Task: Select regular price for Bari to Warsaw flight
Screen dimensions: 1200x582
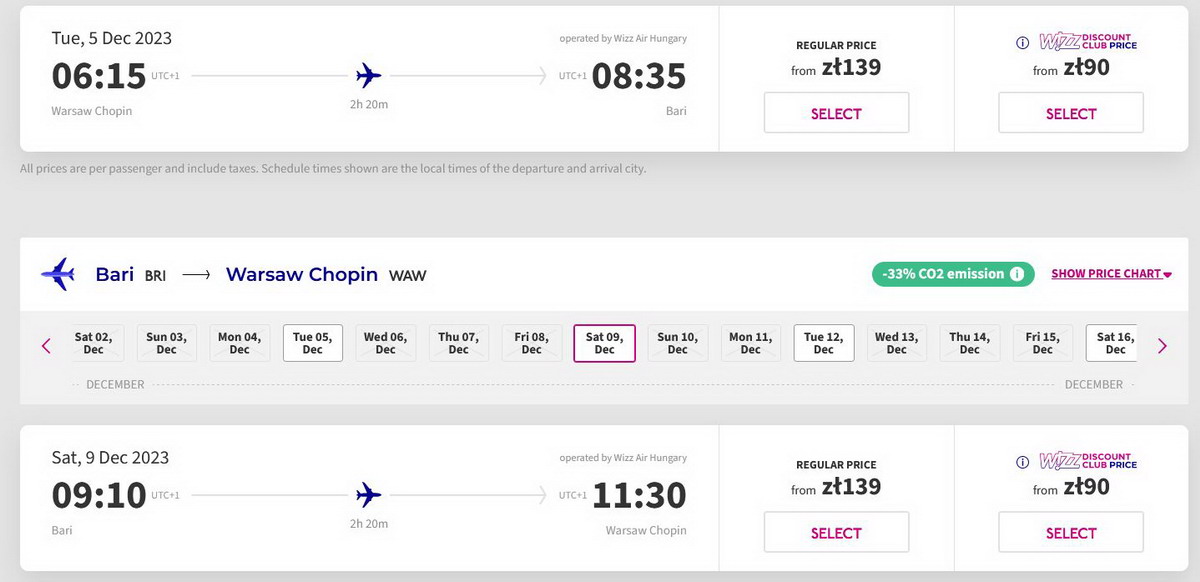Action: tap(836, 532)
